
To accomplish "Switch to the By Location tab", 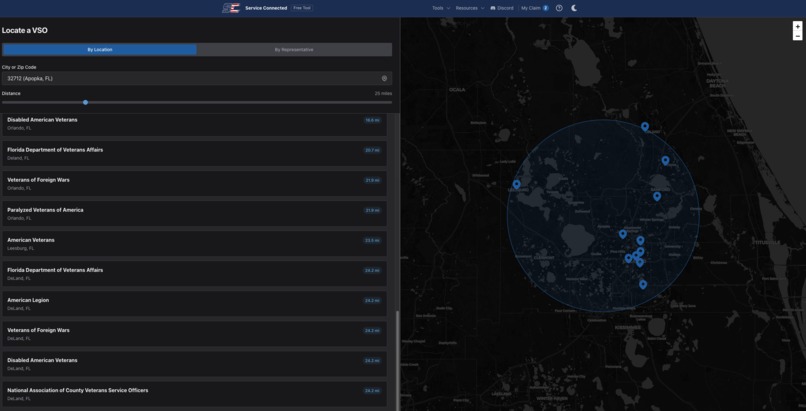I will 100,50.
